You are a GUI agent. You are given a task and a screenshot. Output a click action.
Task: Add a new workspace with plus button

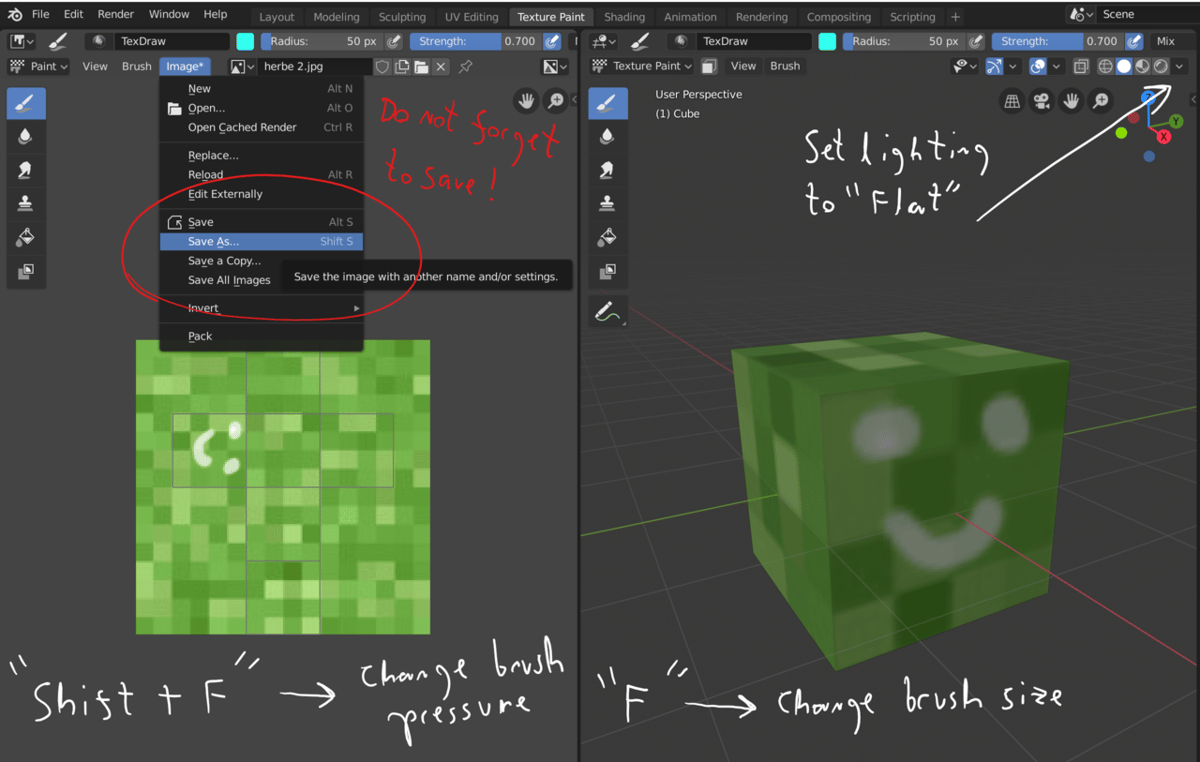[955, 17]
